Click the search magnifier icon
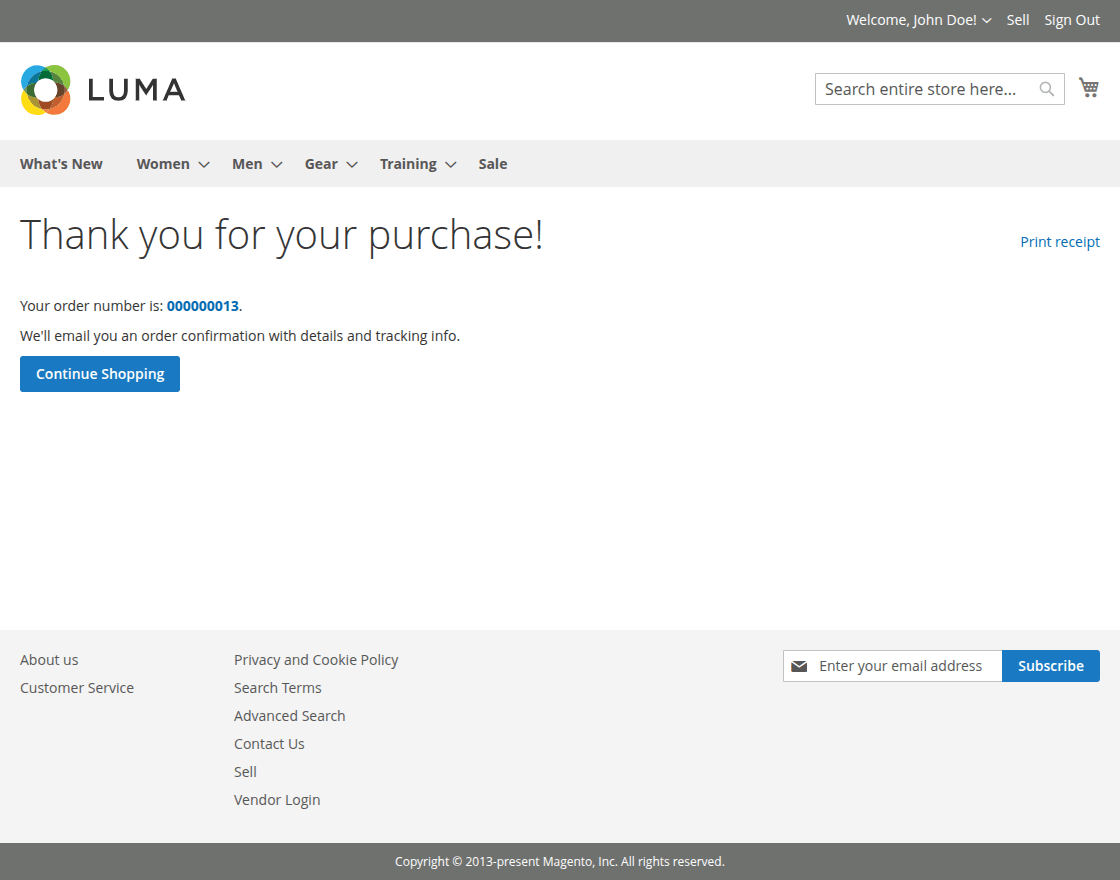This screenshot has height=880, width=1120. (1046, 89)
